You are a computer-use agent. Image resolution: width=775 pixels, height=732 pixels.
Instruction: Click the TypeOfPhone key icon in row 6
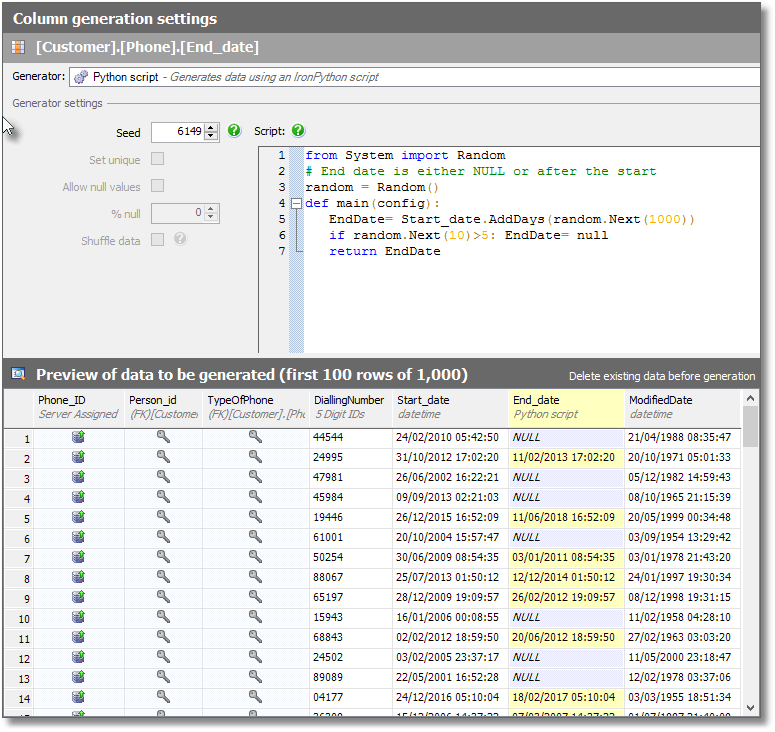[255, 536]
